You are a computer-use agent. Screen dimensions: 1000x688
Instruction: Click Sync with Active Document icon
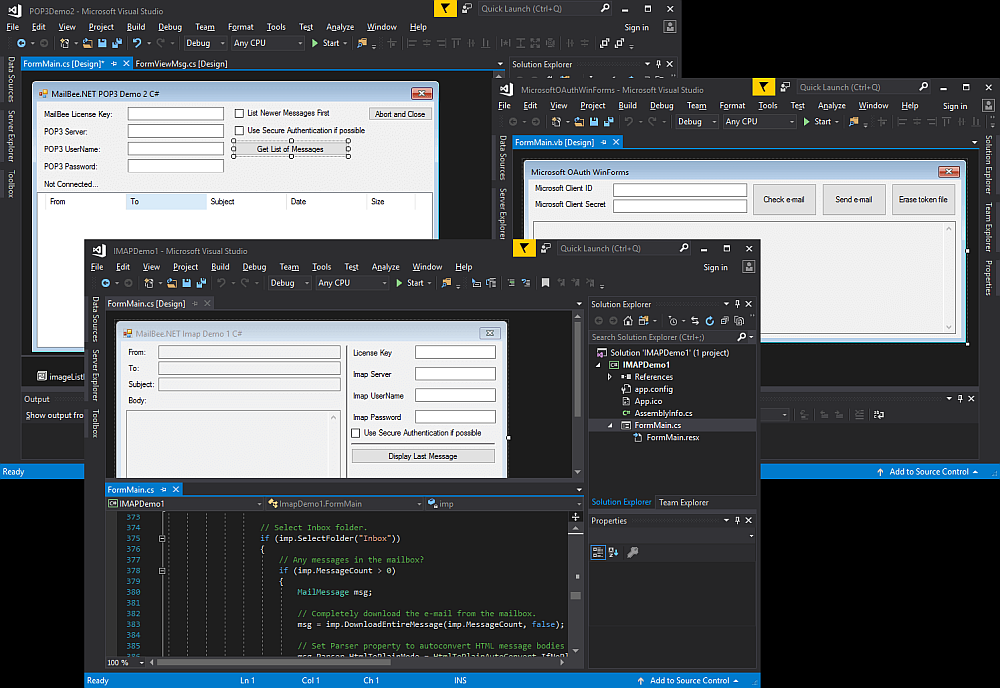695,321
